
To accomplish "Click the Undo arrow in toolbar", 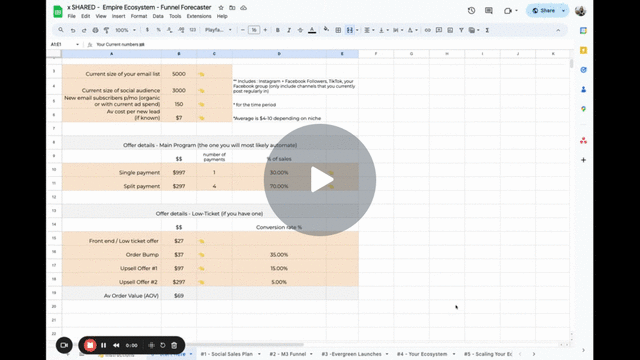I will 73,30.
